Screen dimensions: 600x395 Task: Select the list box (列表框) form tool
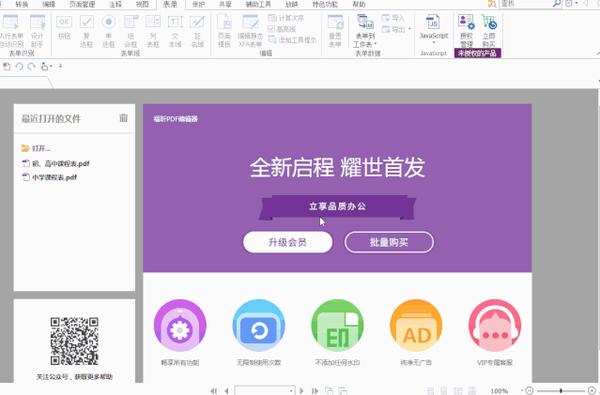coord(153,31)
